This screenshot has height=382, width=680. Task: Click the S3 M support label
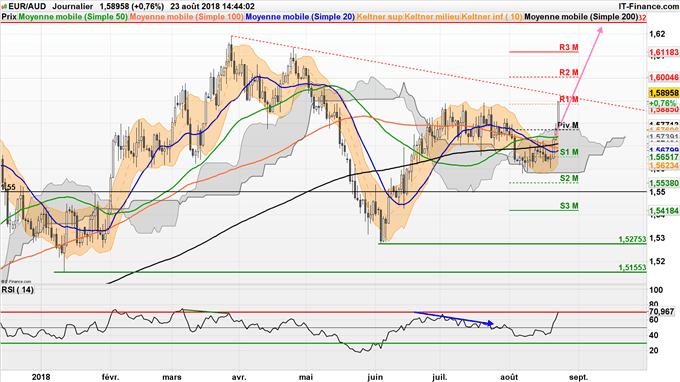tap(569, 206)
